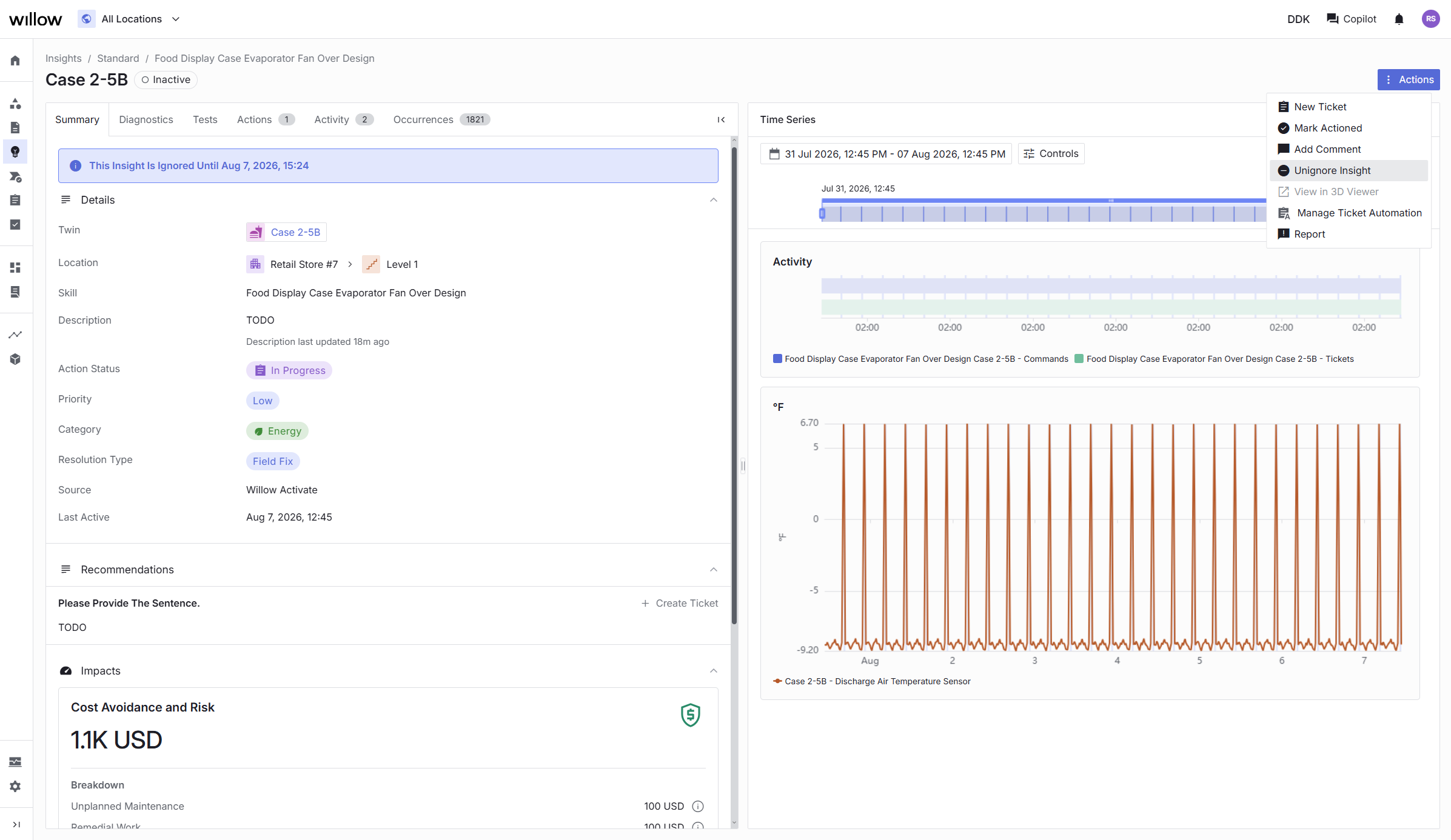Toggle Tickets series in Activity legend
The width and height of the screenshot is (1451, 840).
click(x=1214, y=359)
